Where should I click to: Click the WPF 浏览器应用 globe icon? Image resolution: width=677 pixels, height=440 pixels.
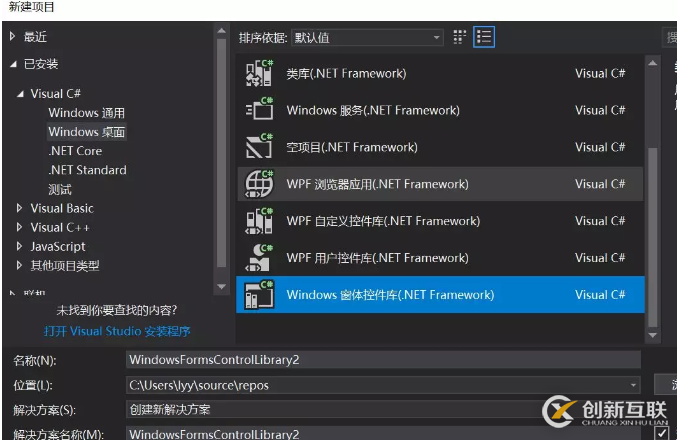click(259, 184)
